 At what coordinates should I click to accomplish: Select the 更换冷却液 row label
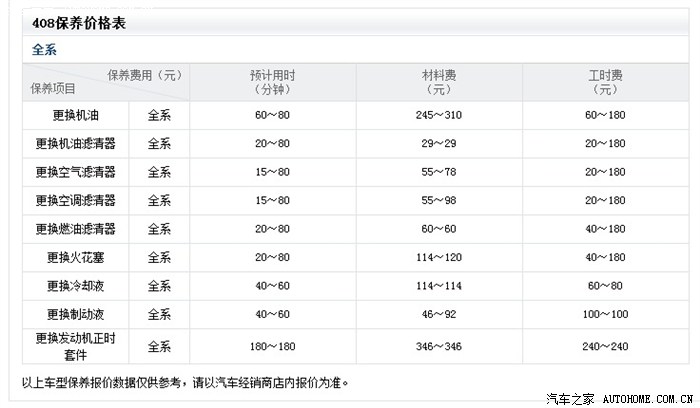click(75, 286)
